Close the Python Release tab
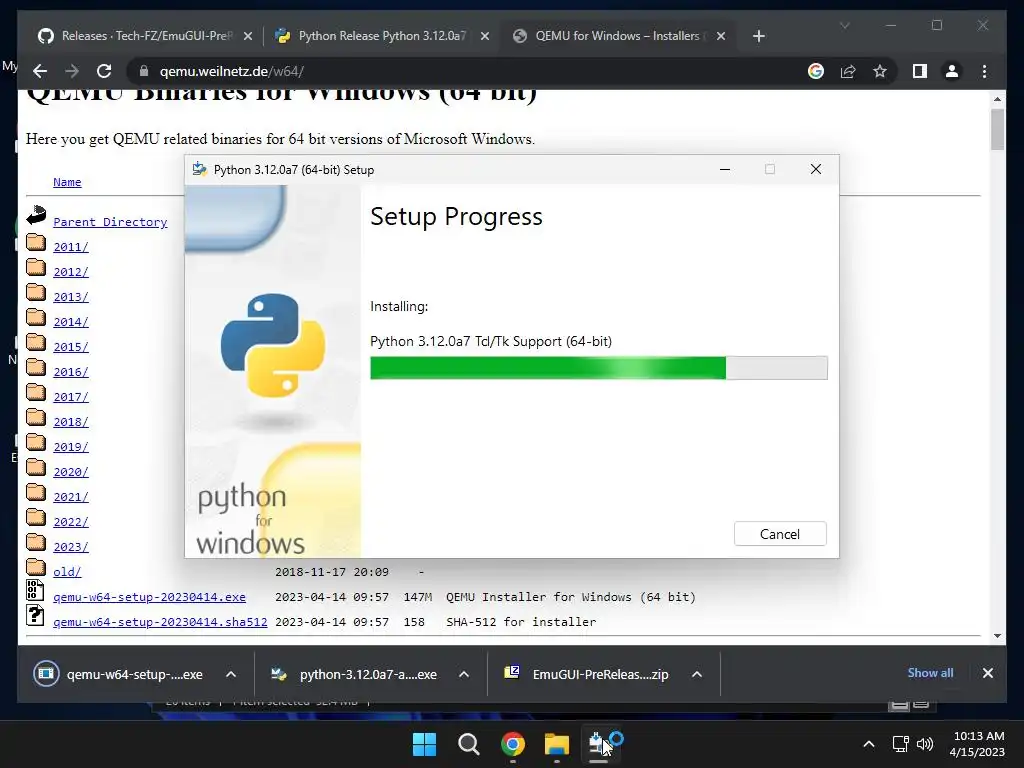1024x768 pixels. (x=485, y=36)
